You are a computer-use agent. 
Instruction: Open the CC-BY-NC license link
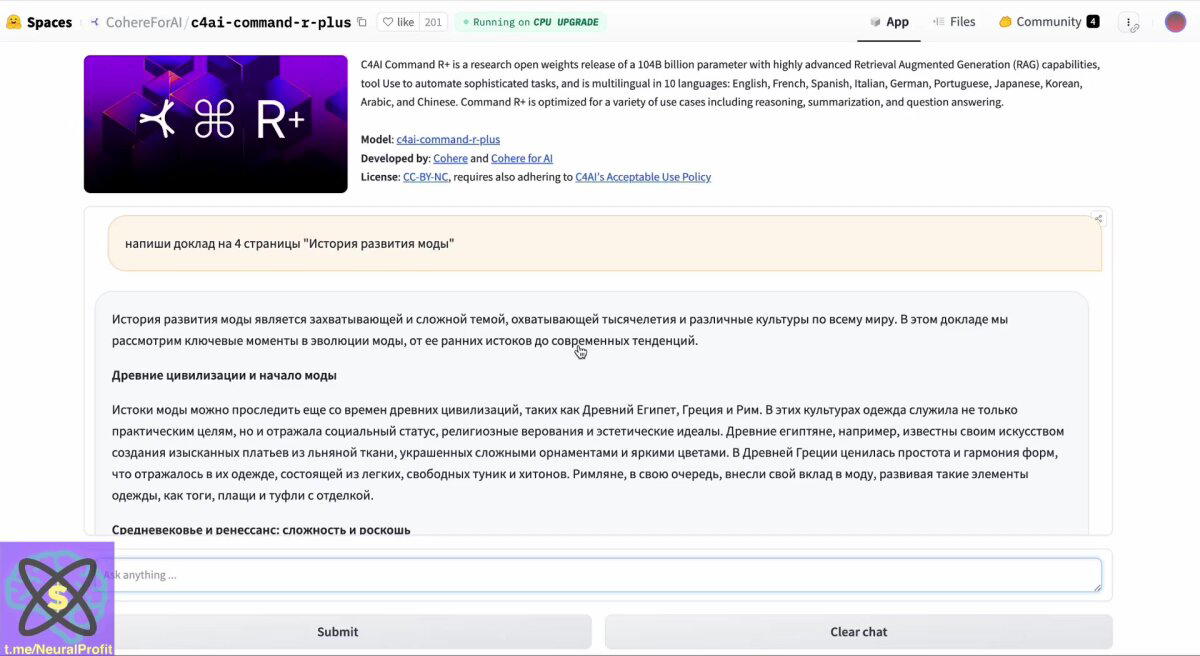(425, 177)
